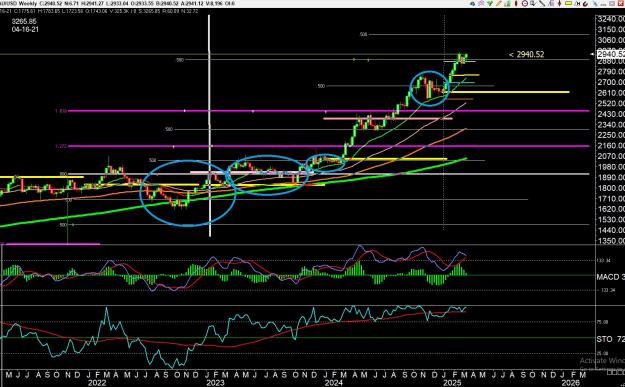Close the chart with the red X icon
The width and height of the screenshot is (625, 387).
(621, 4)
